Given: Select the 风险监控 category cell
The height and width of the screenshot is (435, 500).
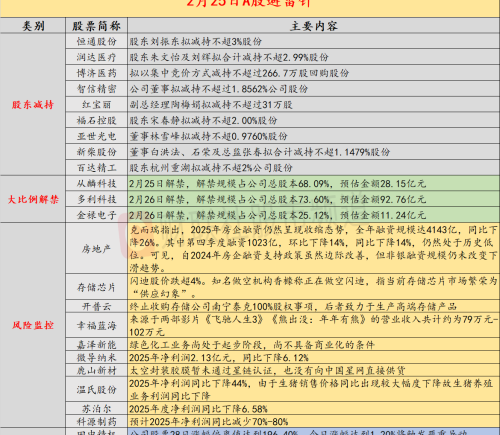Looking at the screenshot, I should click(33, 325).
